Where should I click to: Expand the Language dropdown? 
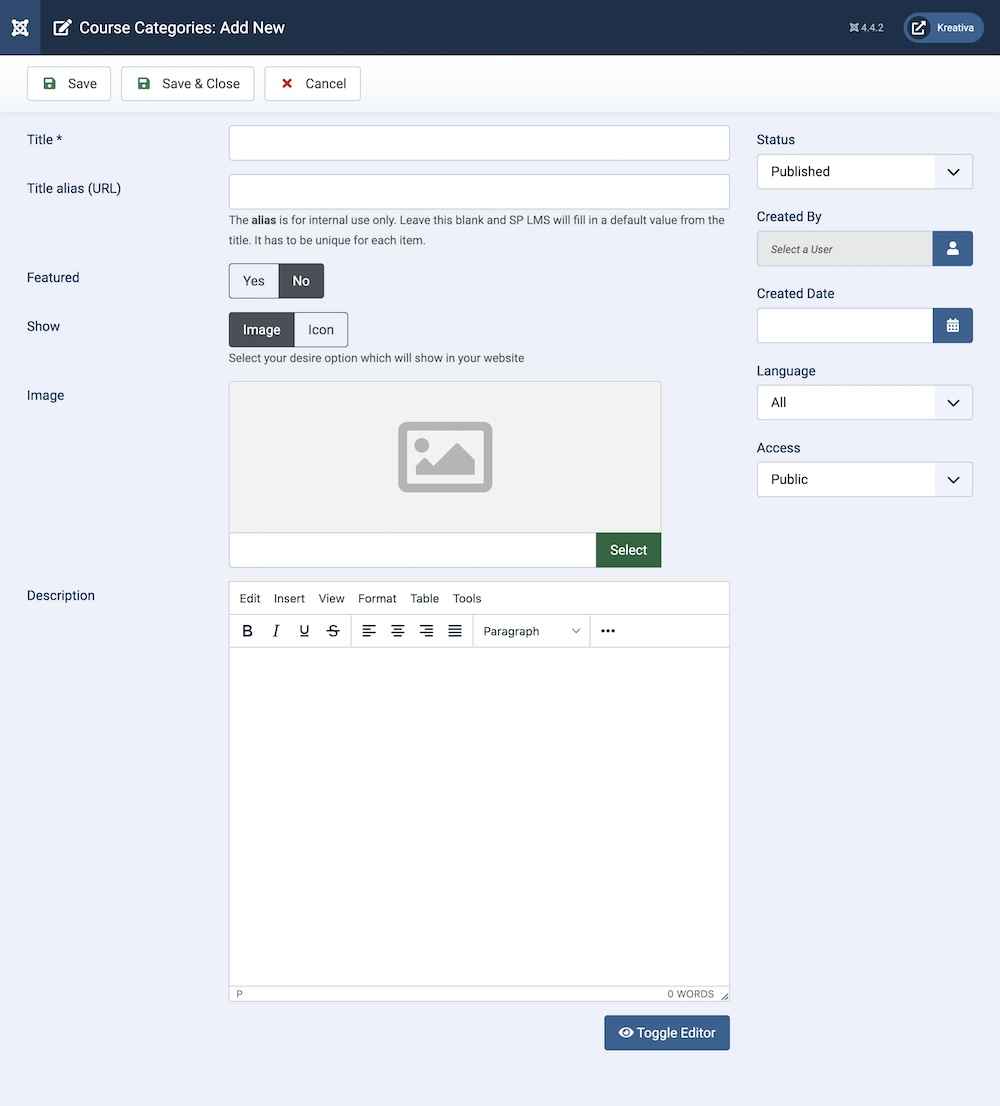point(864,403)
